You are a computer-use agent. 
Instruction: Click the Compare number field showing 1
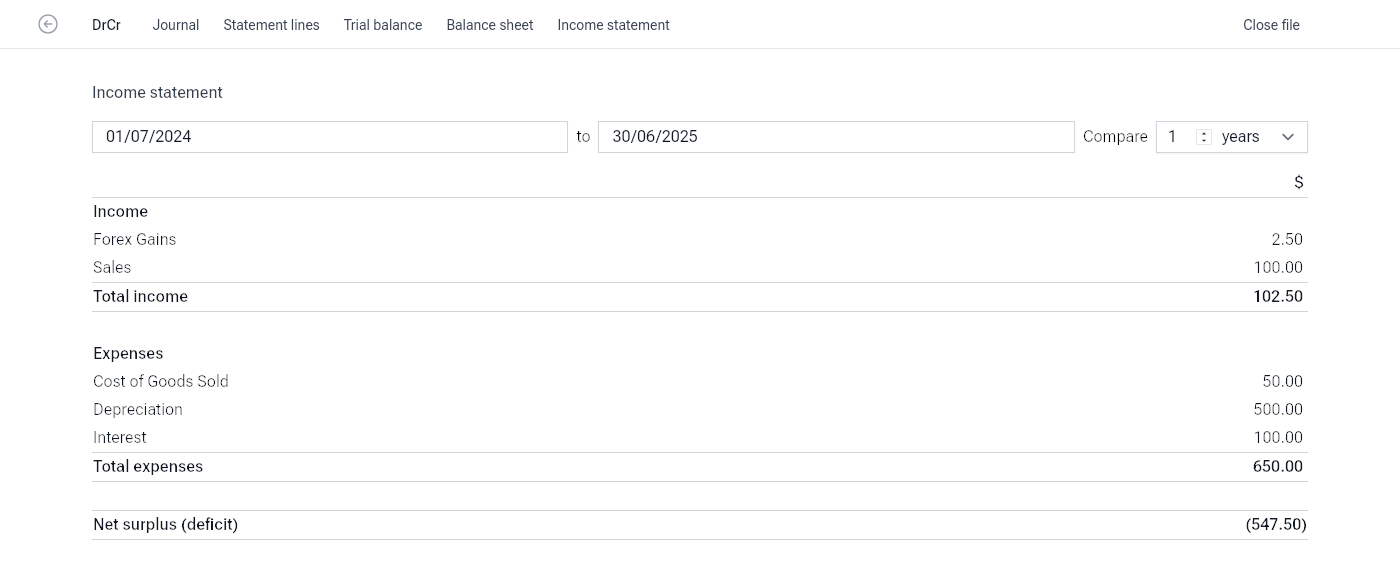tap(1186, 137)
